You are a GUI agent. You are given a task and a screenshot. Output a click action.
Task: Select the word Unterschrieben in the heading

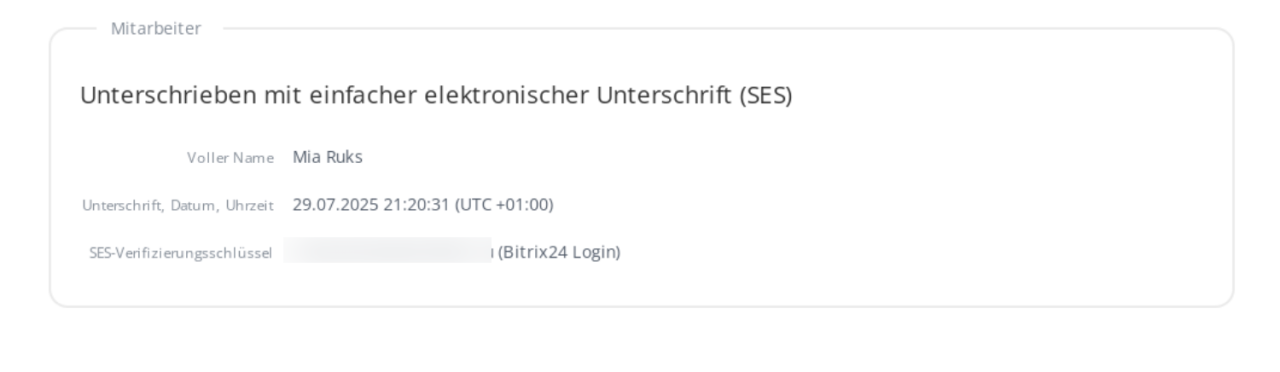(169, 97)
